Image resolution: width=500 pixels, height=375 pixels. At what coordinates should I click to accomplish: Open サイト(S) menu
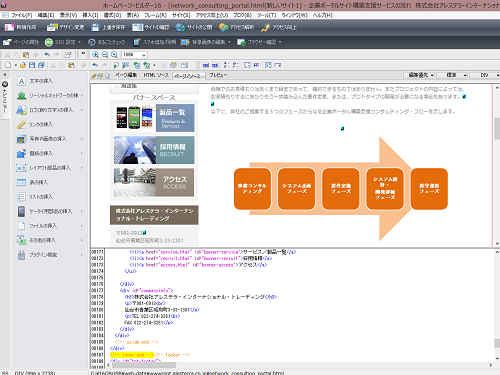click(x=181, y=15)
